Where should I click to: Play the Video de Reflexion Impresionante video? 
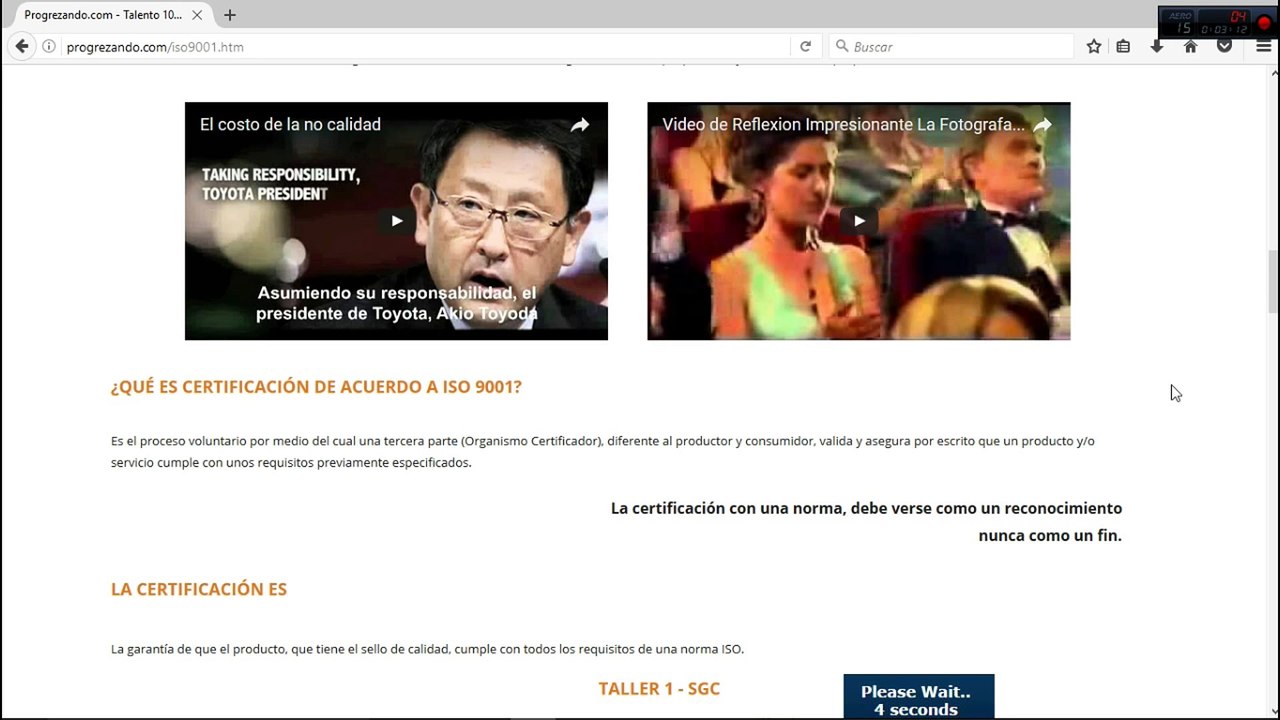pos(858,221)
